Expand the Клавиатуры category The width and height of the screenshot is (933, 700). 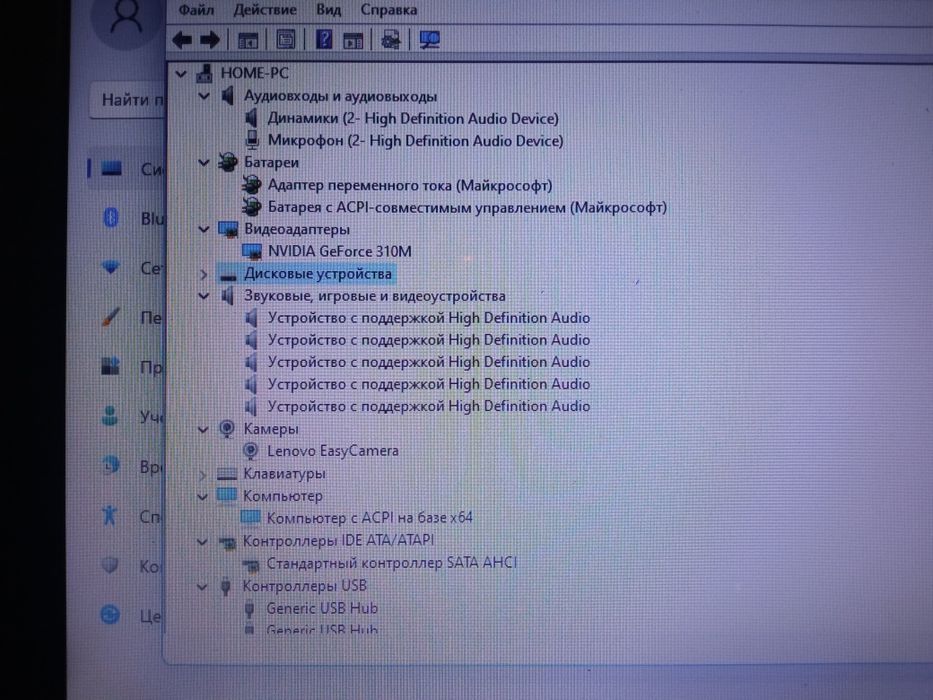pos(202,474)
